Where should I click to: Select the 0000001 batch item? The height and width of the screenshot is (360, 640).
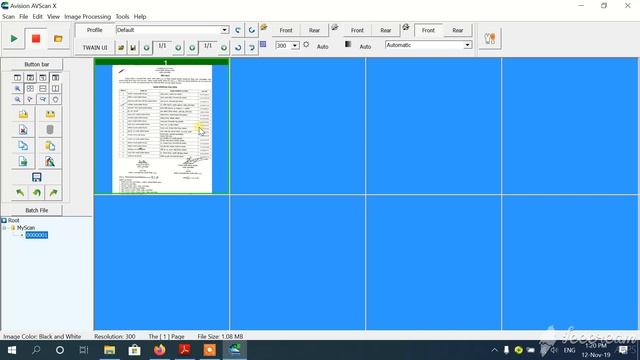37,235
